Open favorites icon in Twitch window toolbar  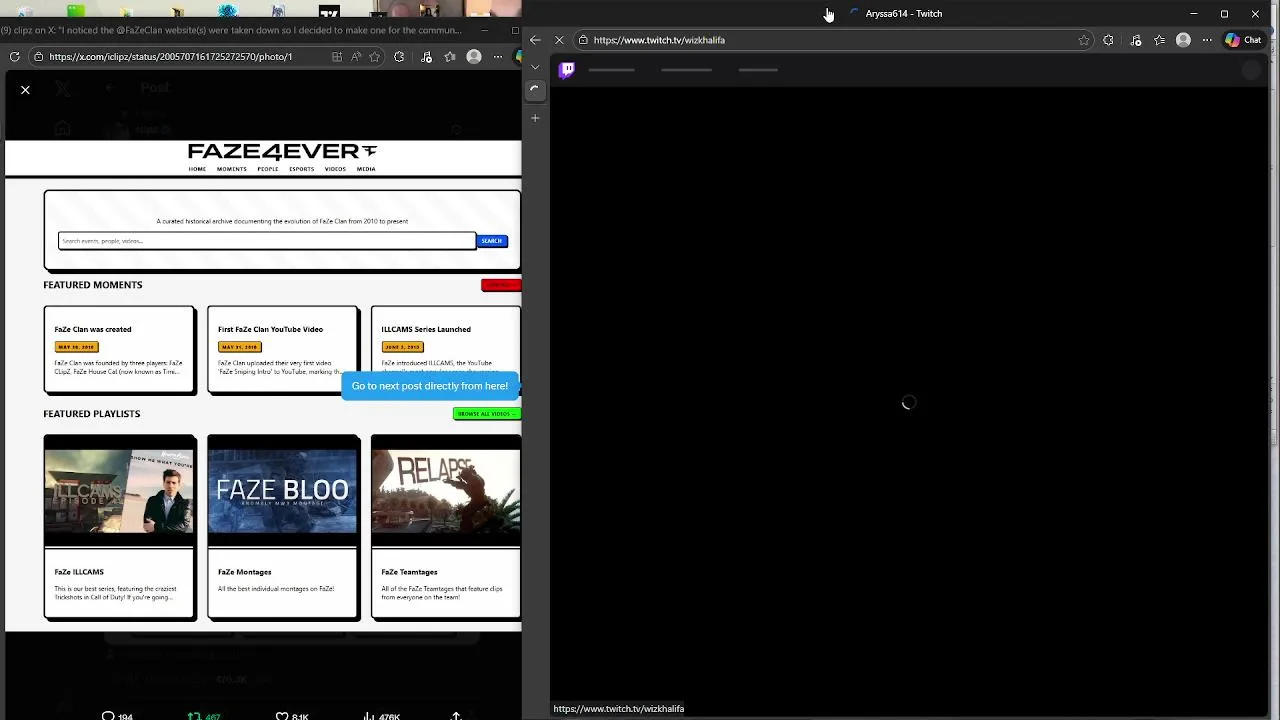[x=1159, y=40]
